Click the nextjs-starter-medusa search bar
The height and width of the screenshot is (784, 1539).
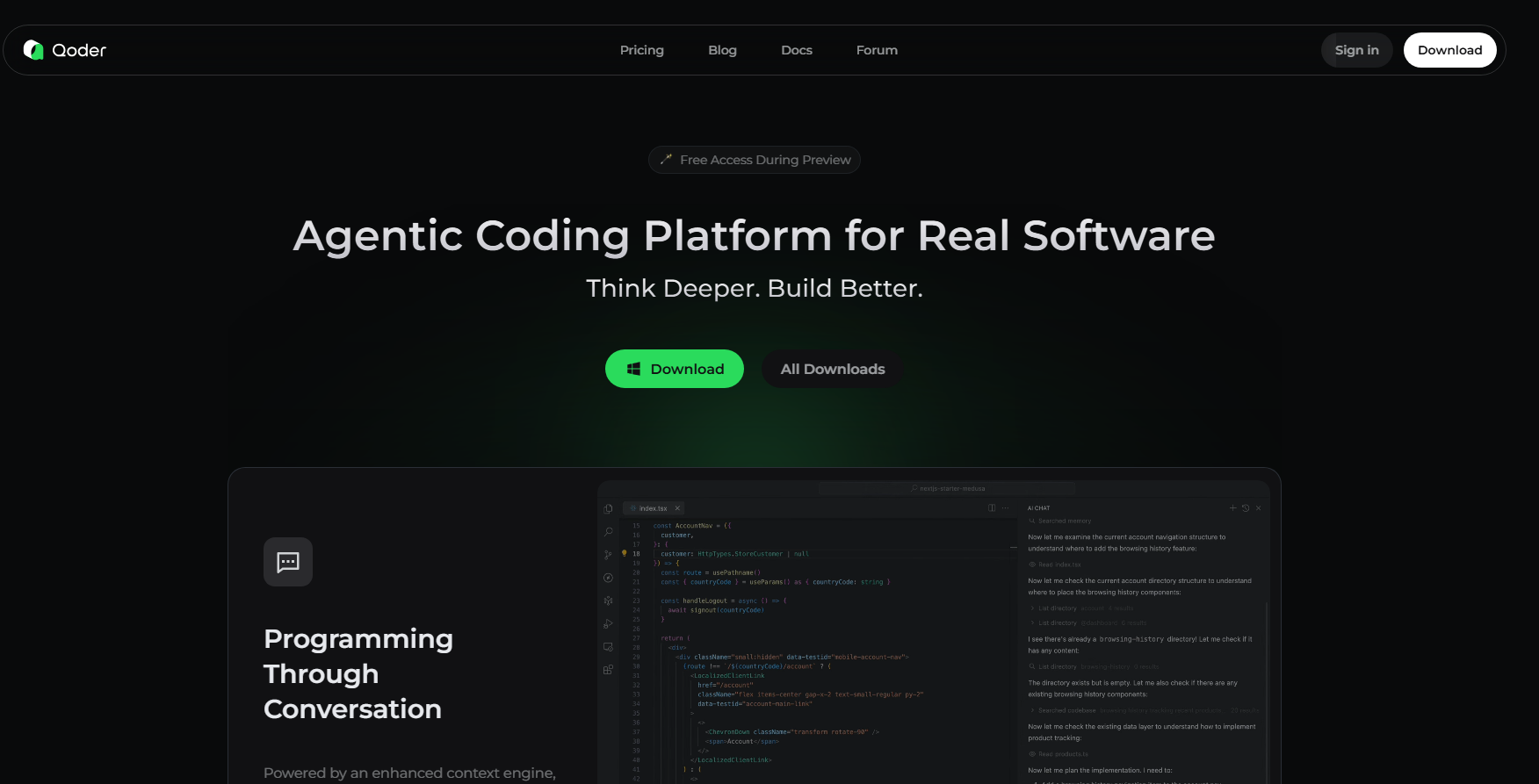[x=948, y=488]
